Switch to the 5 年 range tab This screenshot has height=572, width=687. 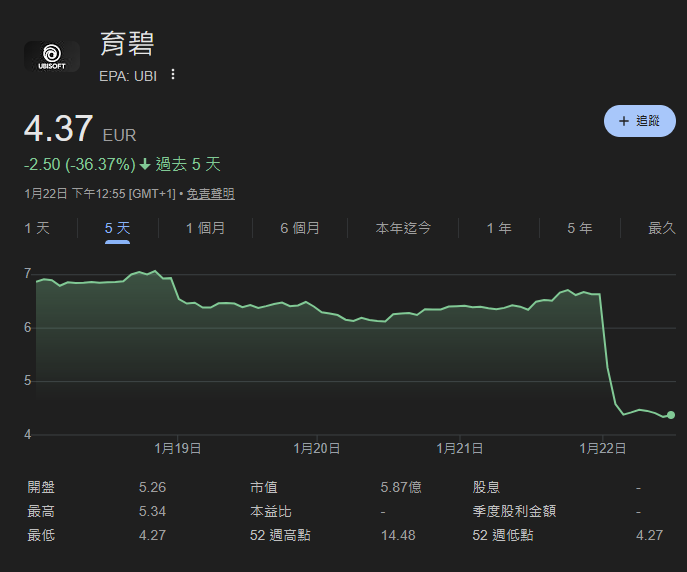tap(580, 228)
